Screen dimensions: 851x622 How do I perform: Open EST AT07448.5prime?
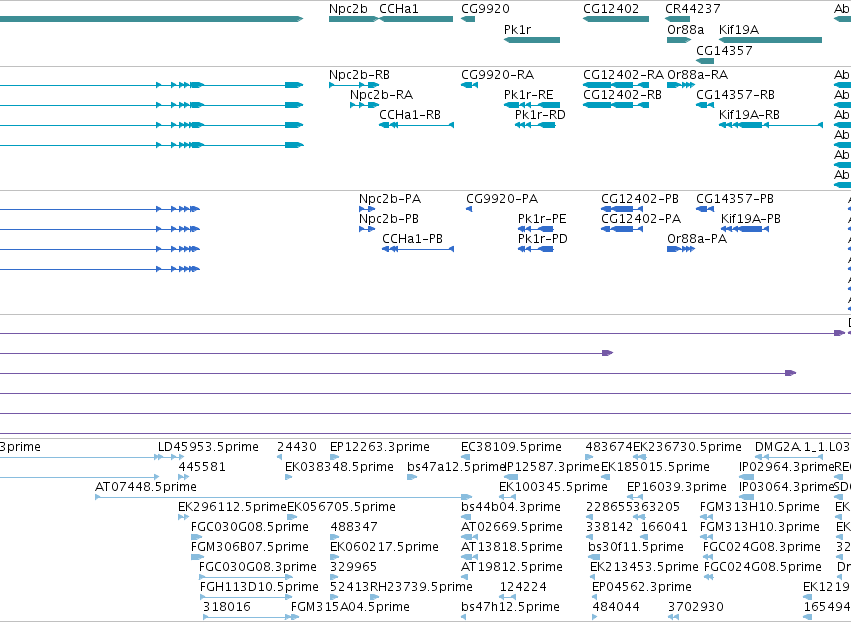coord(145,487)
